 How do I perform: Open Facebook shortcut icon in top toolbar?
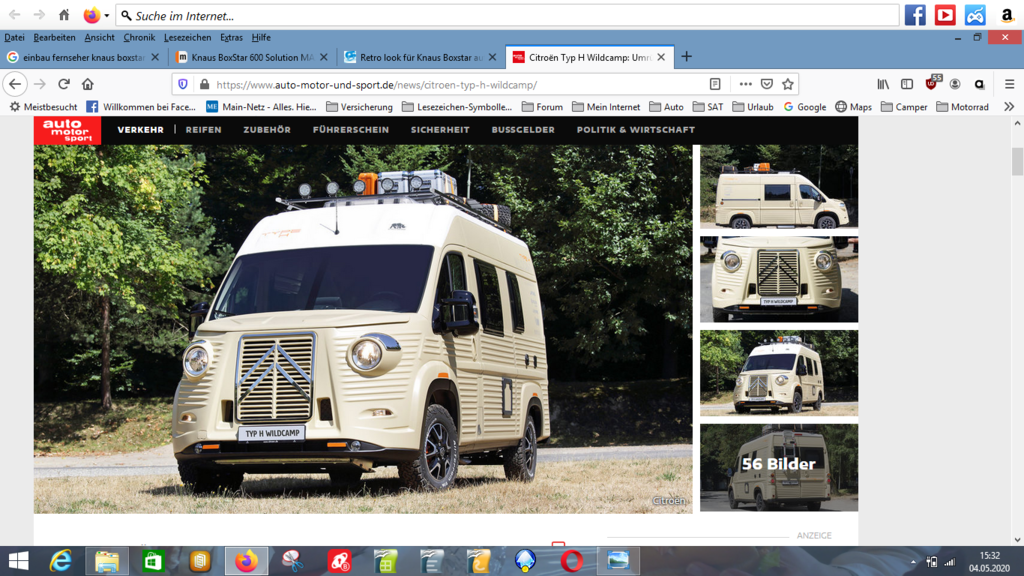pos(915,15)
